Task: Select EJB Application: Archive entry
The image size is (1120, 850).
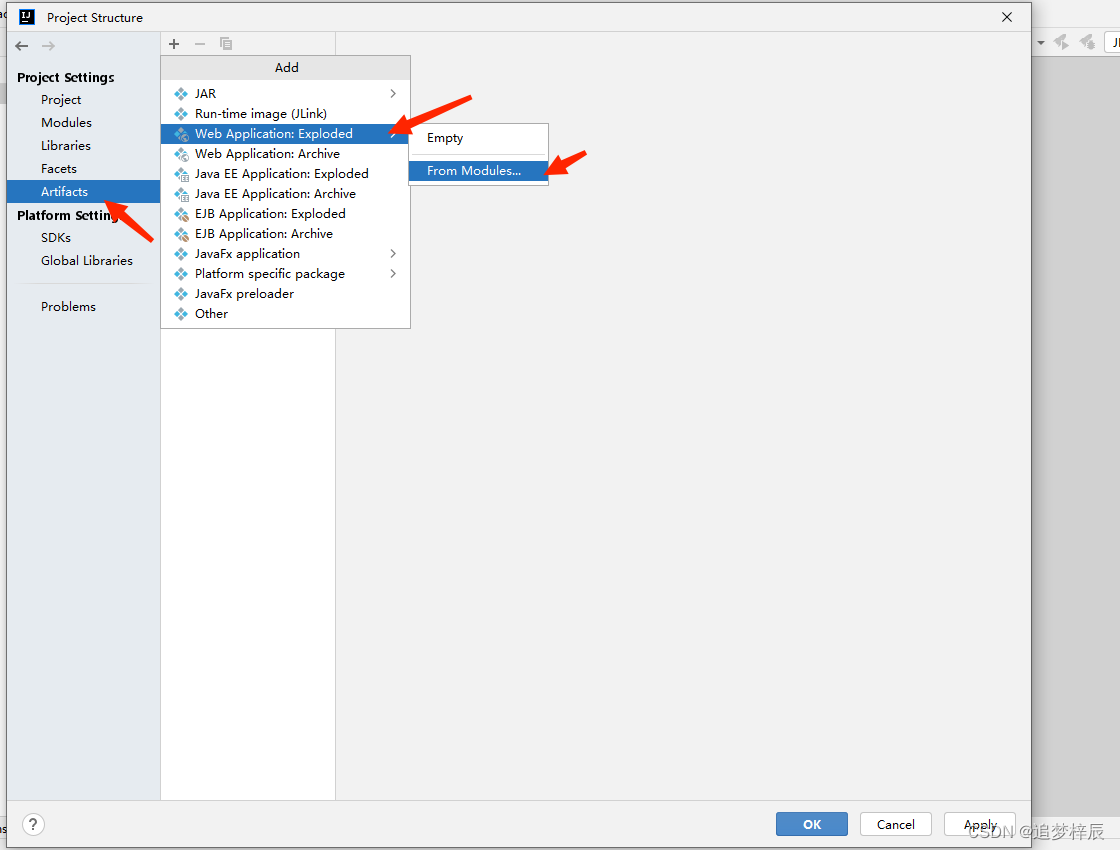Action: pyautogui.click(x=286, y=234)
